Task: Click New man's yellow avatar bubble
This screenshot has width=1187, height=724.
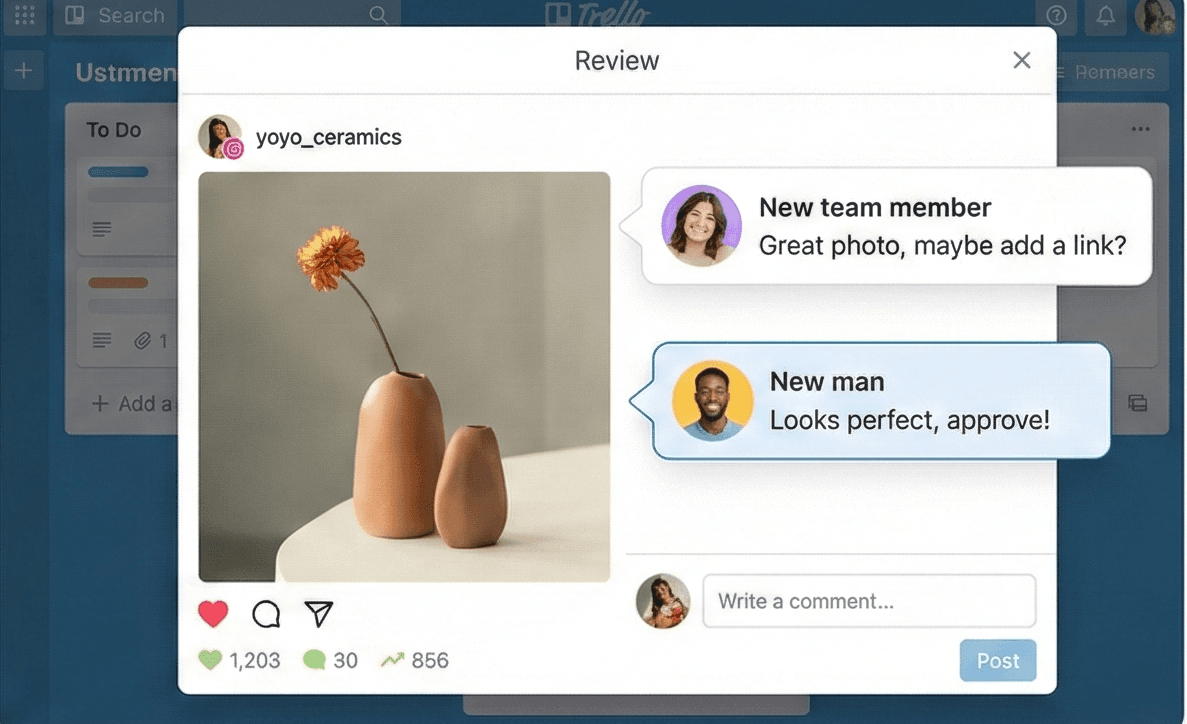Action: (x=713, y=400)
